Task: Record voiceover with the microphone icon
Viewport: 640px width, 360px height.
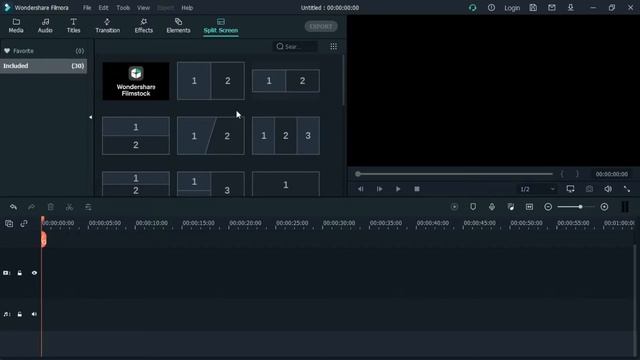Action: click(492, 207)
